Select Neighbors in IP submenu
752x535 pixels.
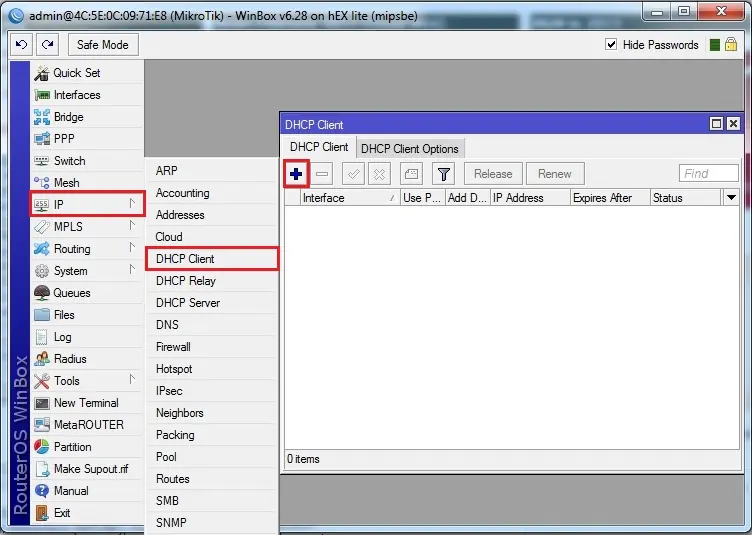pos(212,413)
